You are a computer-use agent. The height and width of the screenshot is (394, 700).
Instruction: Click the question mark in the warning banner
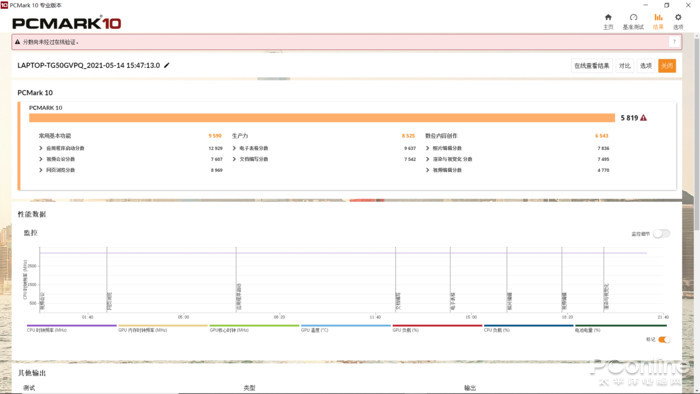click(x=674, y=42)
